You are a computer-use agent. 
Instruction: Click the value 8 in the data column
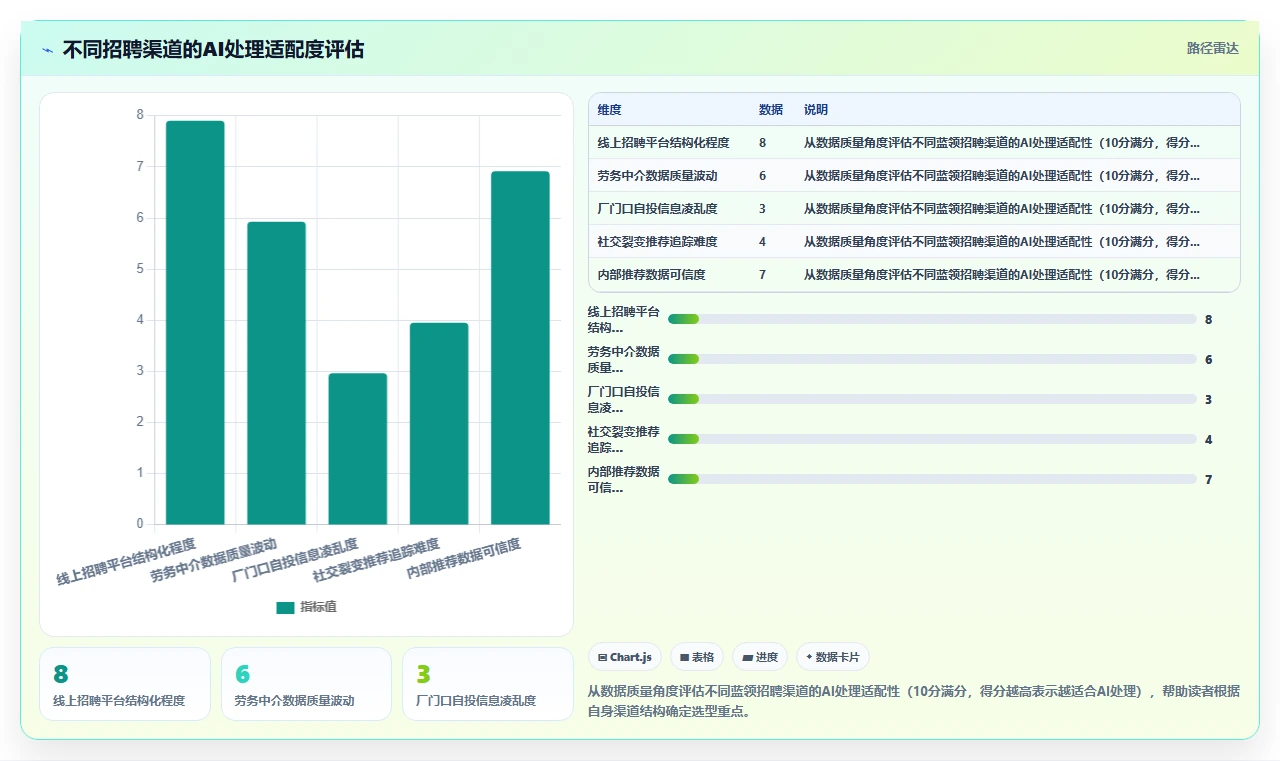[x=763, y=143]
